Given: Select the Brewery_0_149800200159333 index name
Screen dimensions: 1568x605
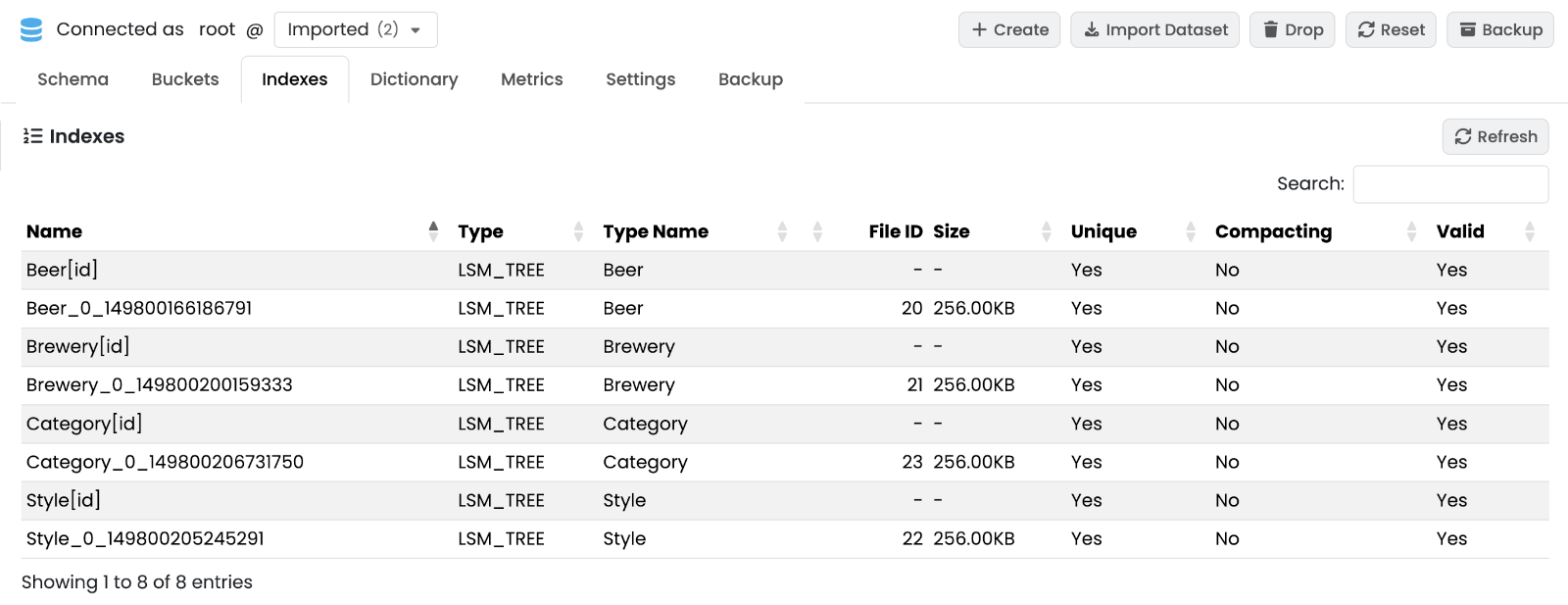Looking at the screenshot, I should click(159, 384).
